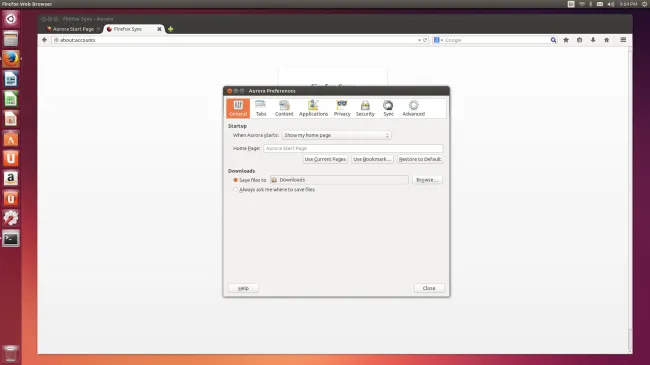
Task: Launch Files manager from the launcher
Action: [x=11, y=39]
